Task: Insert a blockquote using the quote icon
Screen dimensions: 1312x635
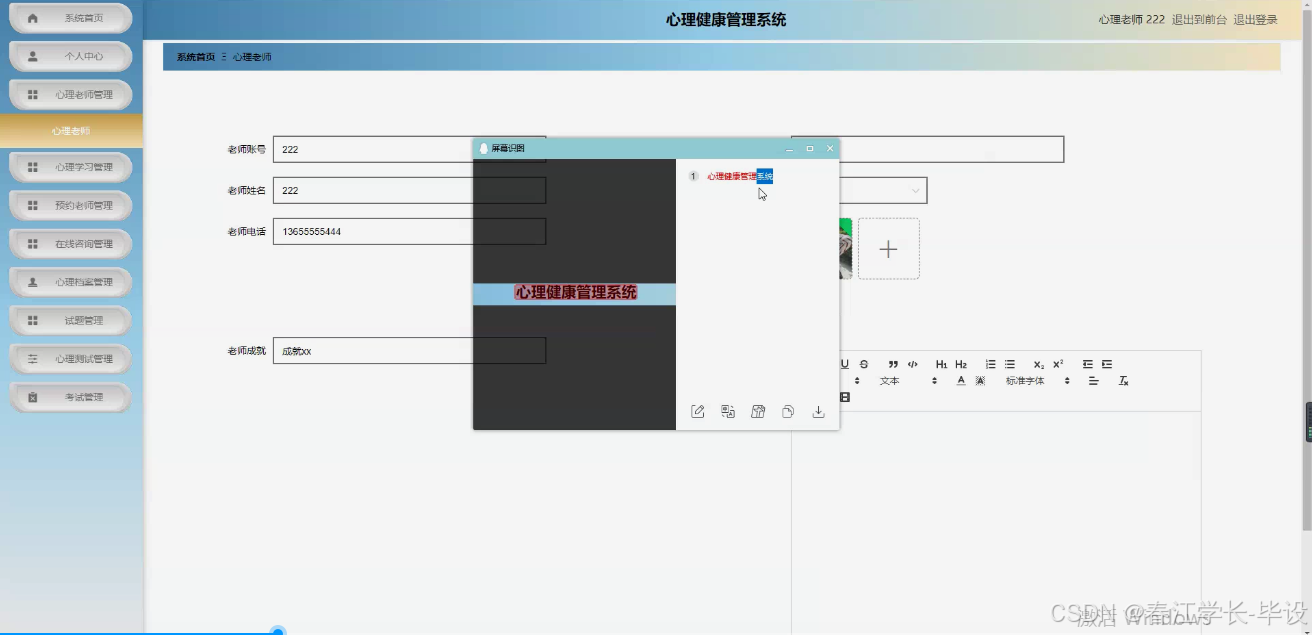Action: tap(893, 365)
